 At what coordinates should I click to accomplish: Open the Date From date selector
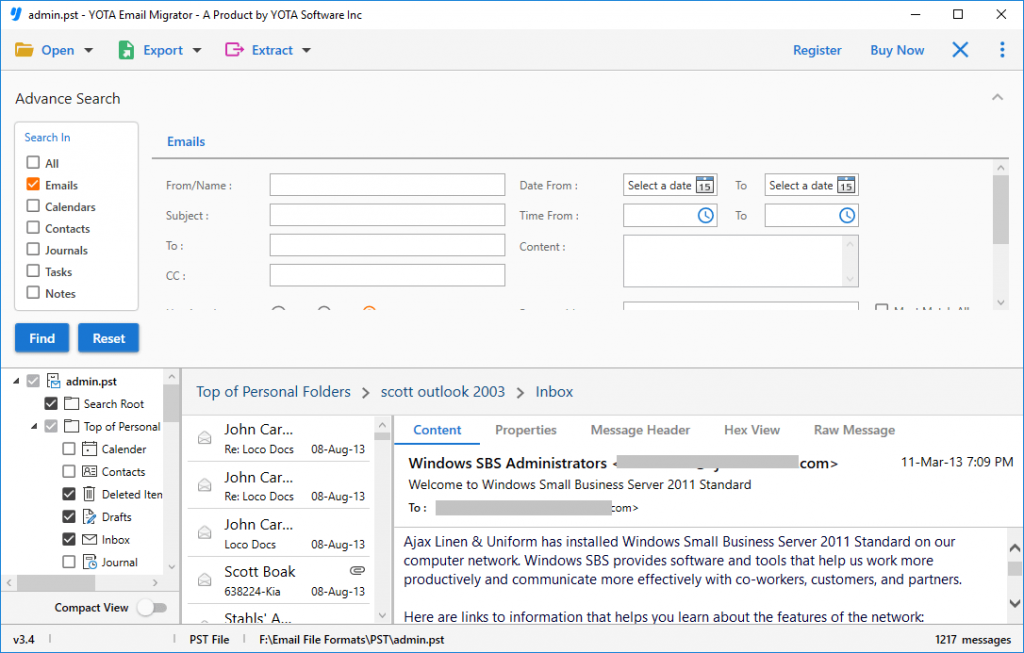click(670, 185)
